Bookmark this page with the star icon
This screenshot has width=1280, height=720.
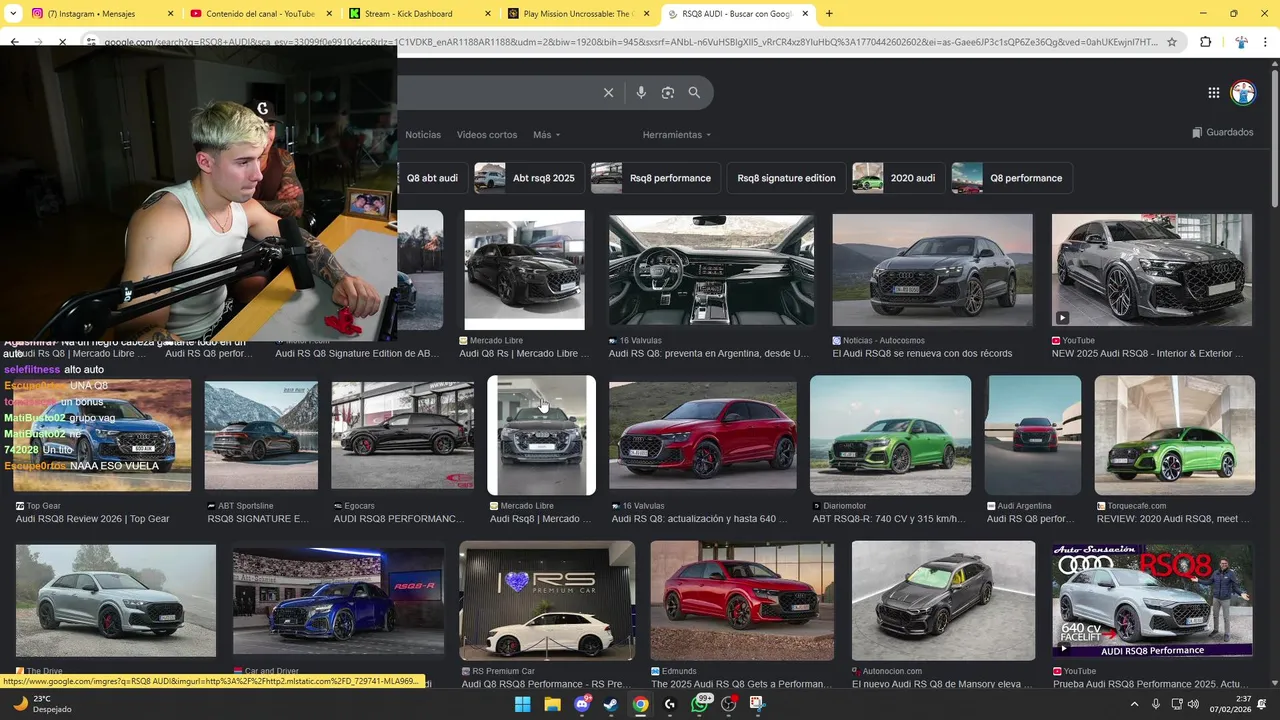1172,42
